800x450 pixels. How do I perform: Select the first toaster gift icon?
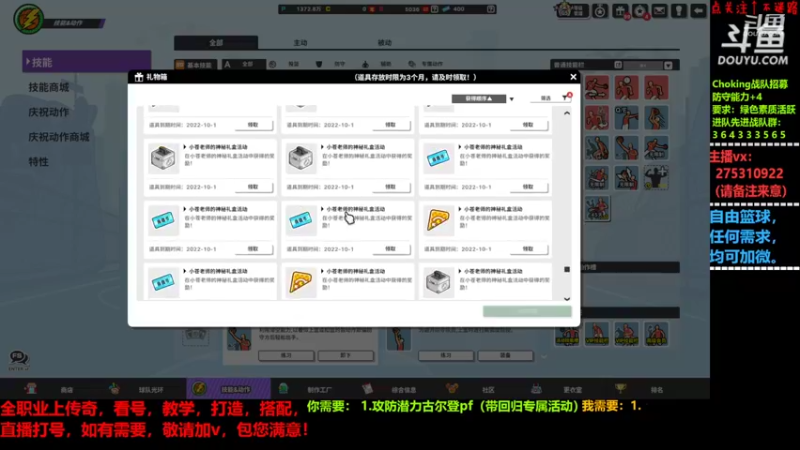click(163, 158)
